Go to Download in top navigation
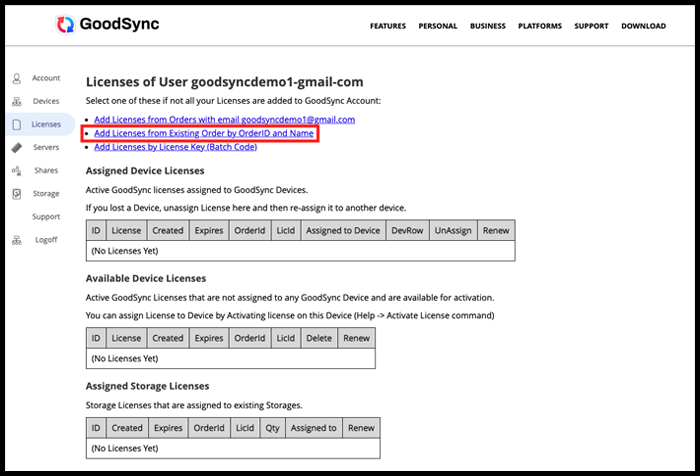Screen dimensions: 700x476 pos(645,26)
